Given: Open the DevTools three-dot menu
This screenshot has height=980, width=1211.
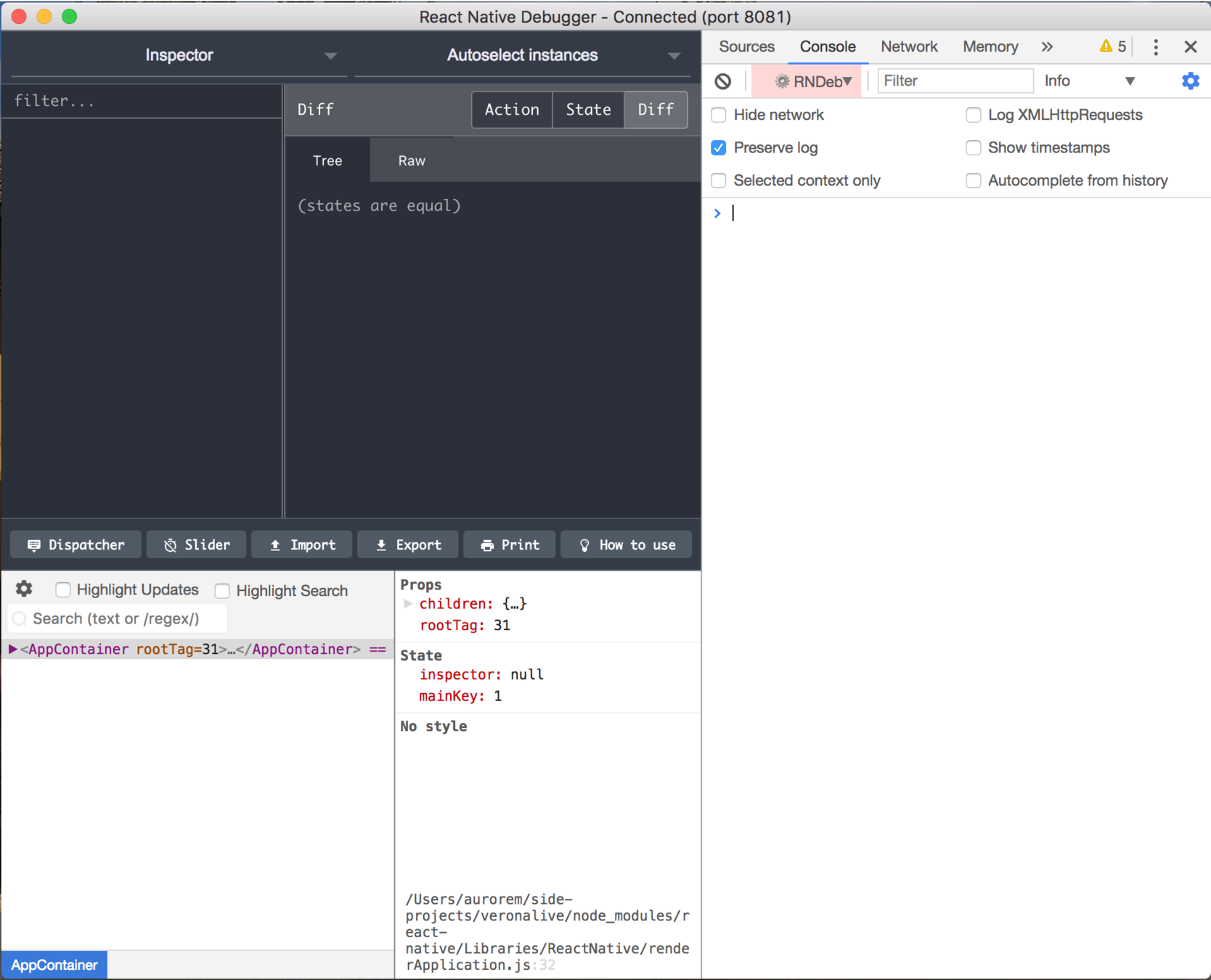Looking at the screenshot, I should pos(1156,47).
